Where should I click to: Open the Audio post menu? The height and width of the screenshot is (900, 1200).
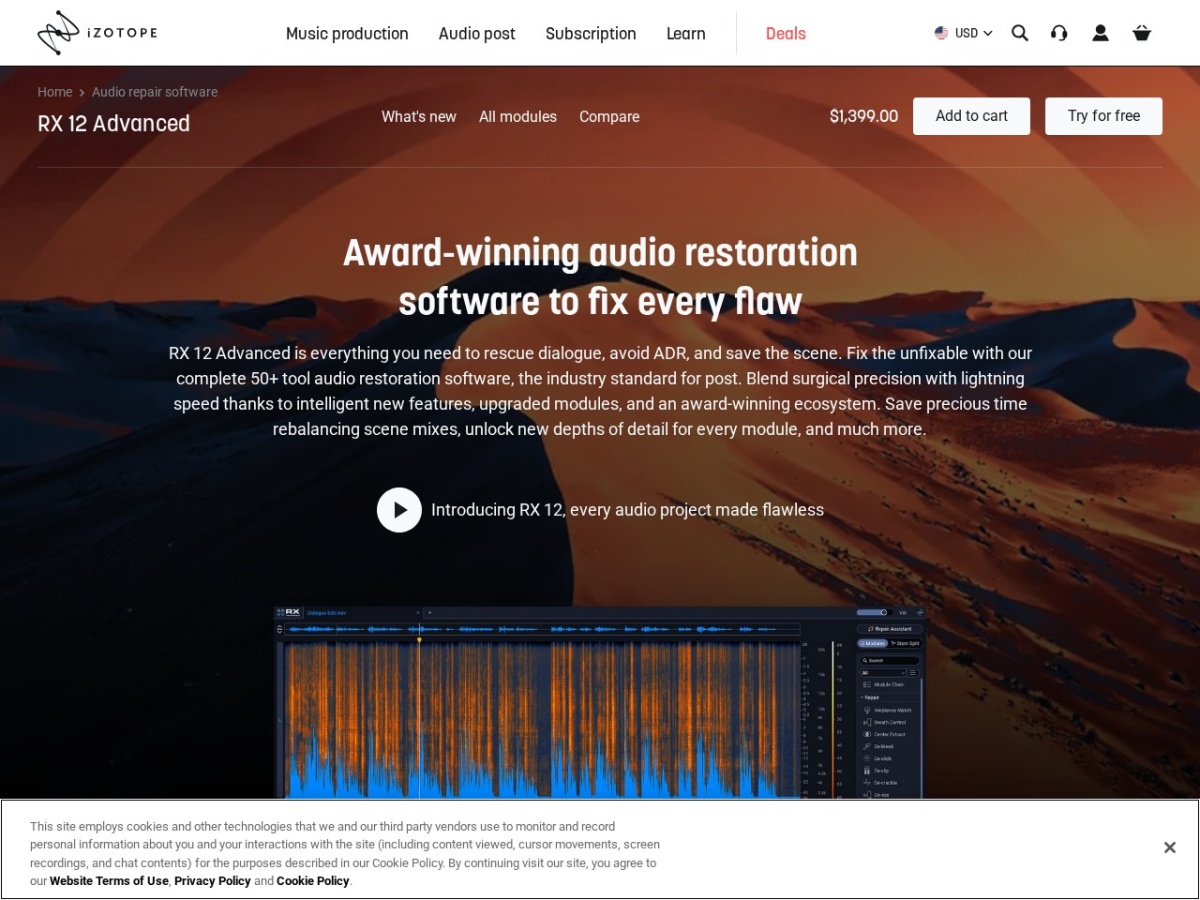tap(477, 33)
